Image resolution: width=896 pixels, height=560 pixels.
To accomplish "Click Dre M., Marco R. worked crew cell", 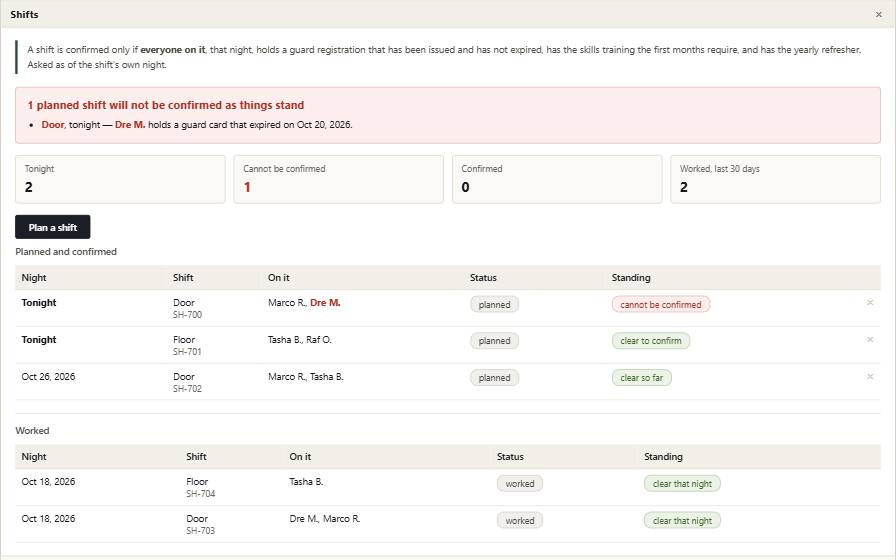I will 325,519.
